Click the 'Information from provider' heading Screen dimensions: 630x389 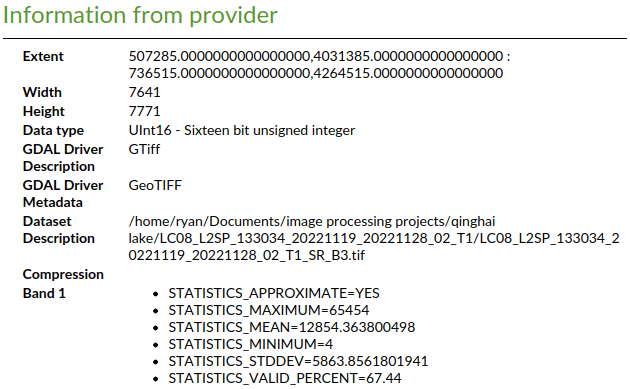140,15
